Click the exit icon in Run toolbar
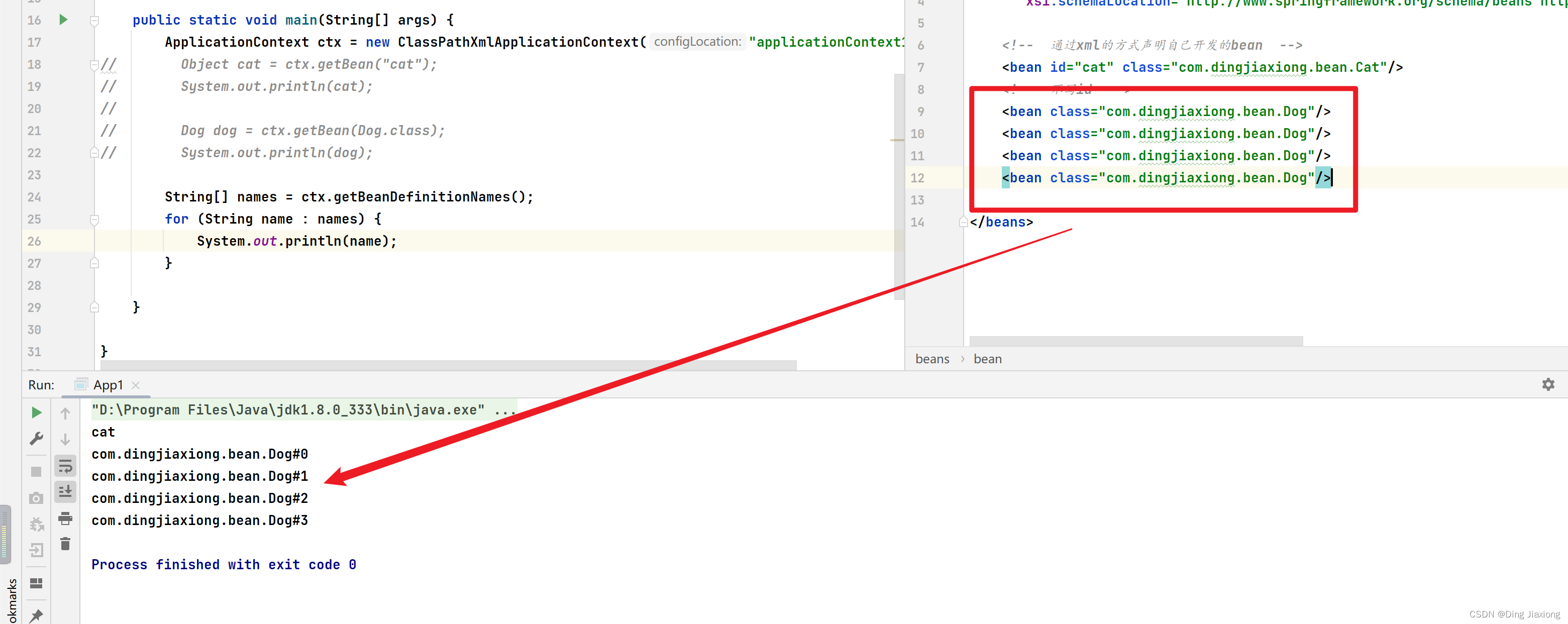Viewport: 1568px width, 624px height. pos(37,550)
